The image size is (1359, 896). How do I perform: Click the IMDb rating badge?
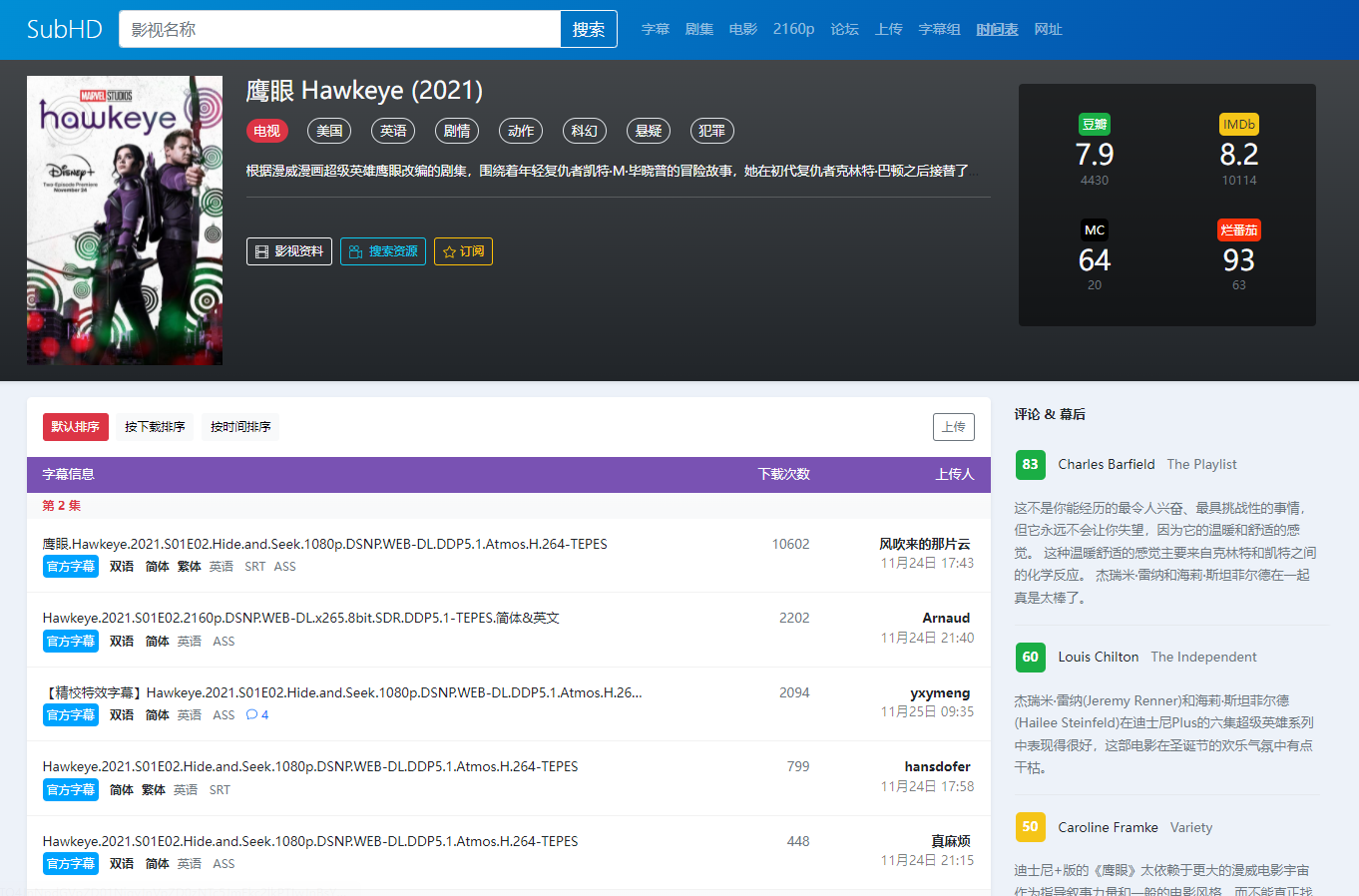pos(1239,125)
